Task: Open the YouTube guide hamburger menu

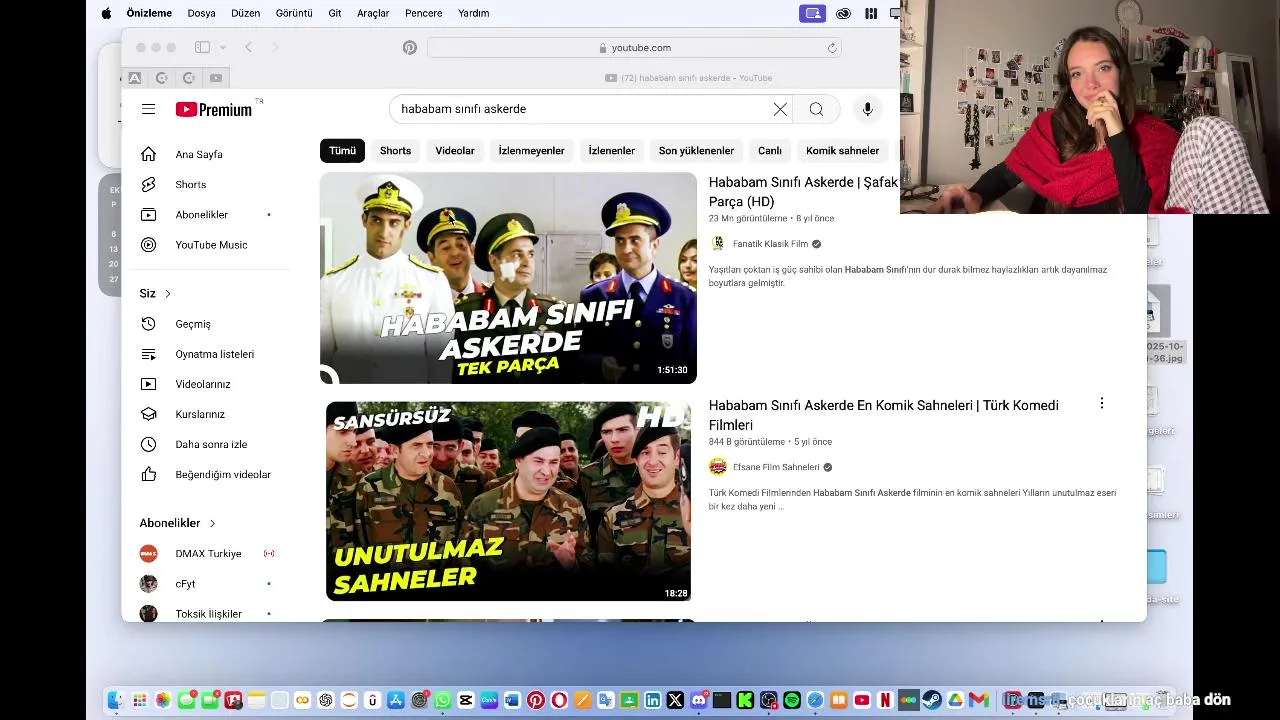Action: click(x=148, y=109)
